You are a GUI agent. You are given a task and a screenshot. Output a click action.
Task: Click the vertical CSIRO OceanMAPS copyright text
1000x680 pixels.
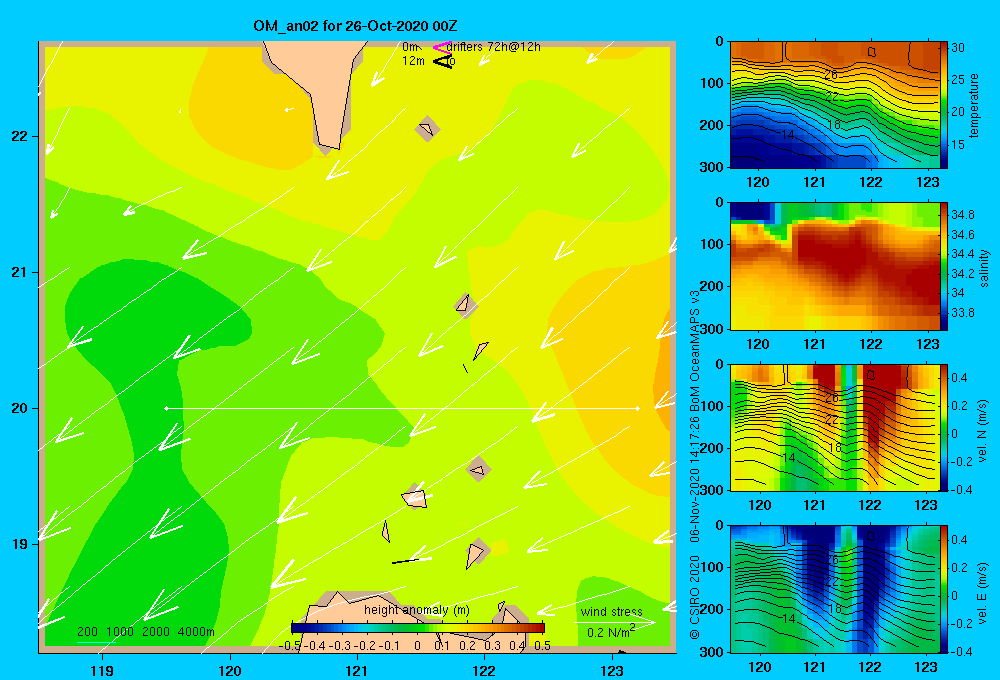coord(695,464)
